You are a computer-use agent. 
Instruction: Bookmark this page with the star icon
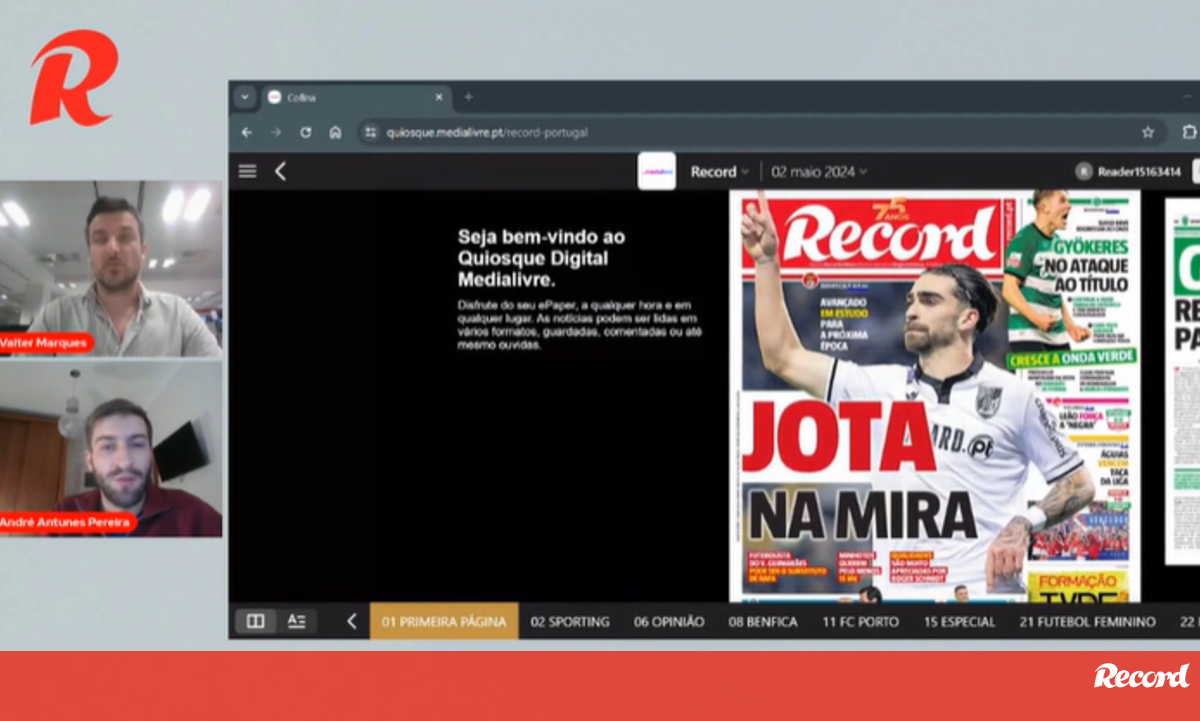1148,132
